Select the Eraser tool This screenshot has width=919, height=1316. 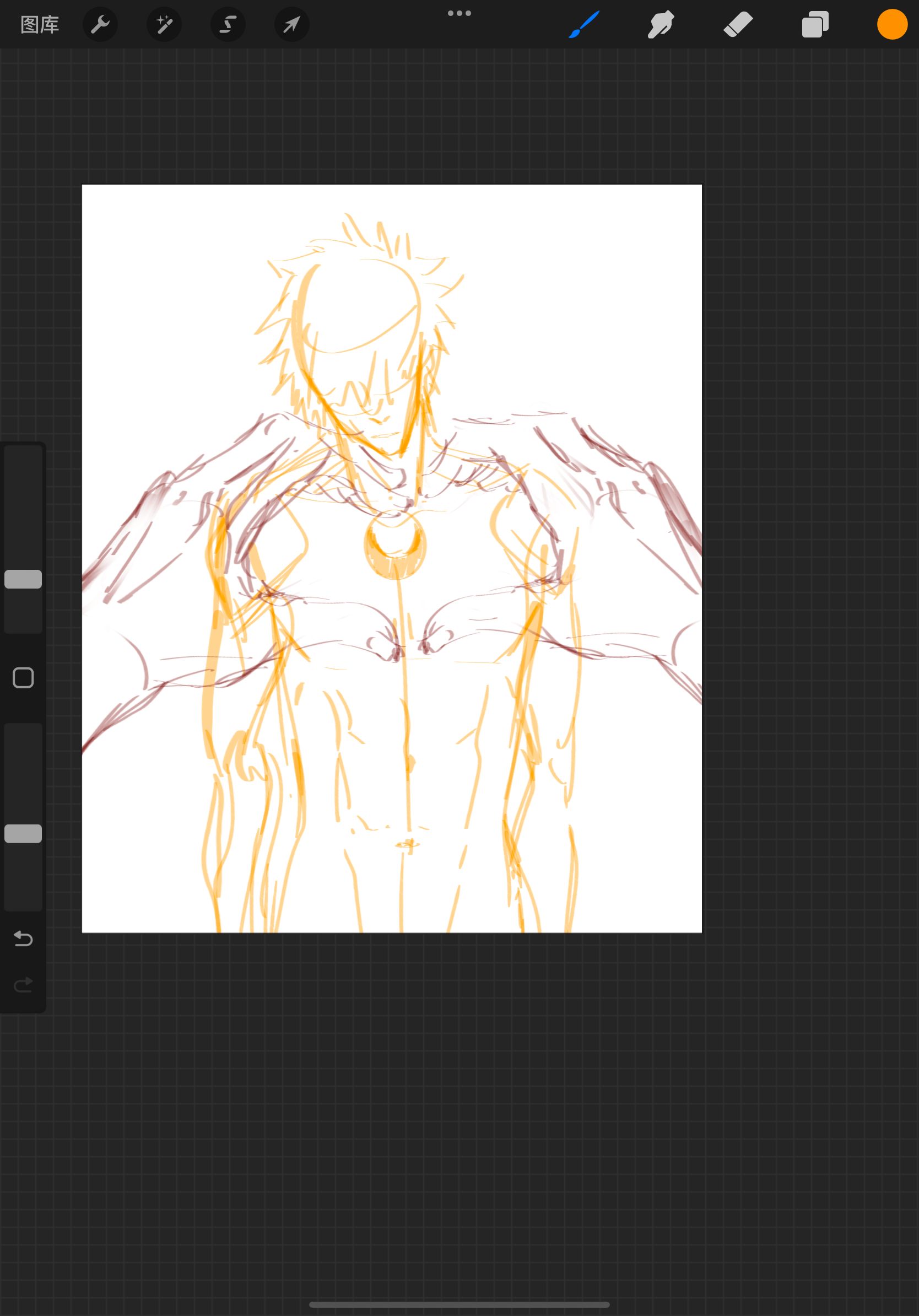pyautogui.click(x=738, y=25)
